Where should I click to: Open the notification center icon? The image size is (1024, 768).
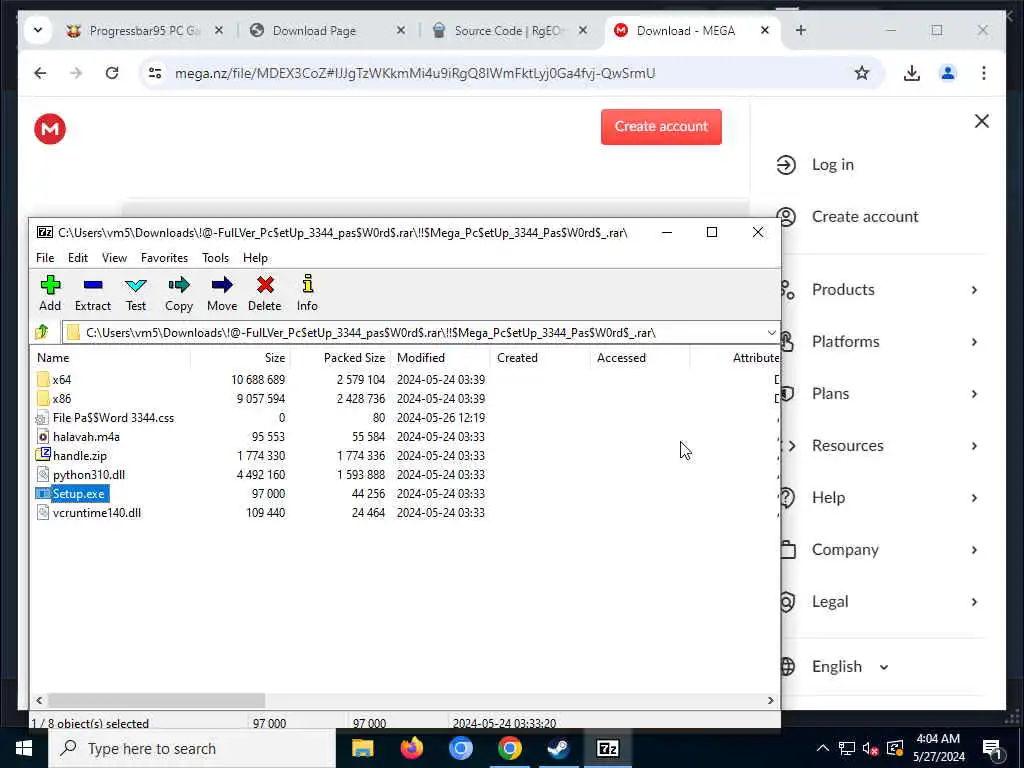pyautogui.click(x=992, y=749)
